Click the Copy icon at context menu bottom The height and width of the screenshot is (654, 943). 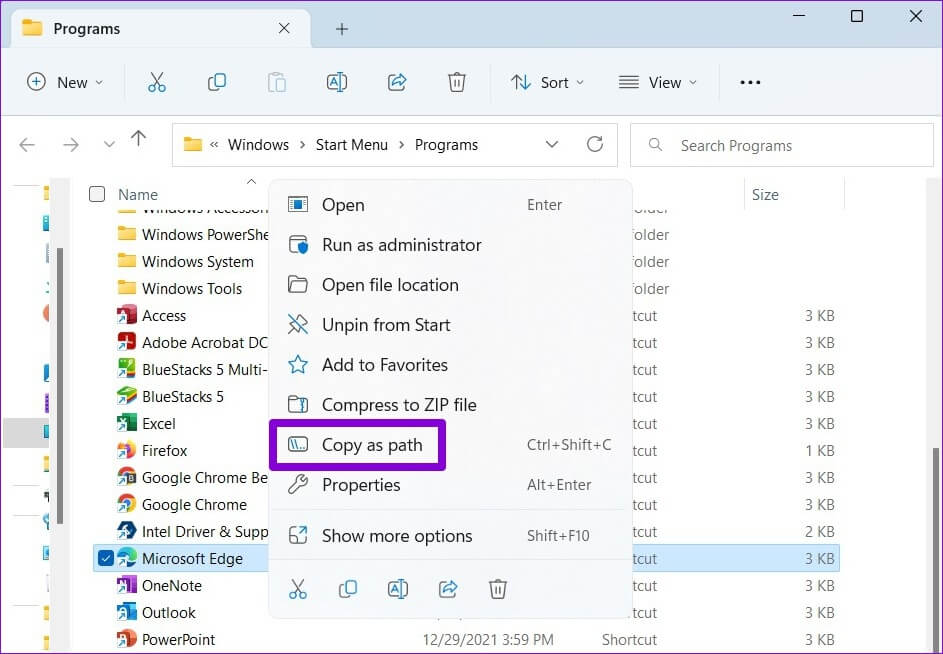348,589
